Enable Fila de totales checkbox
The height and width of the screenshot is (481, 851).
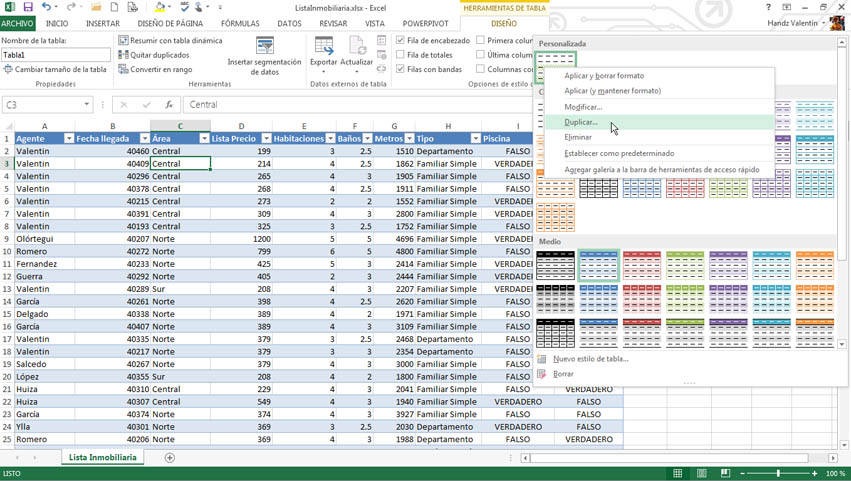[401, 55]
